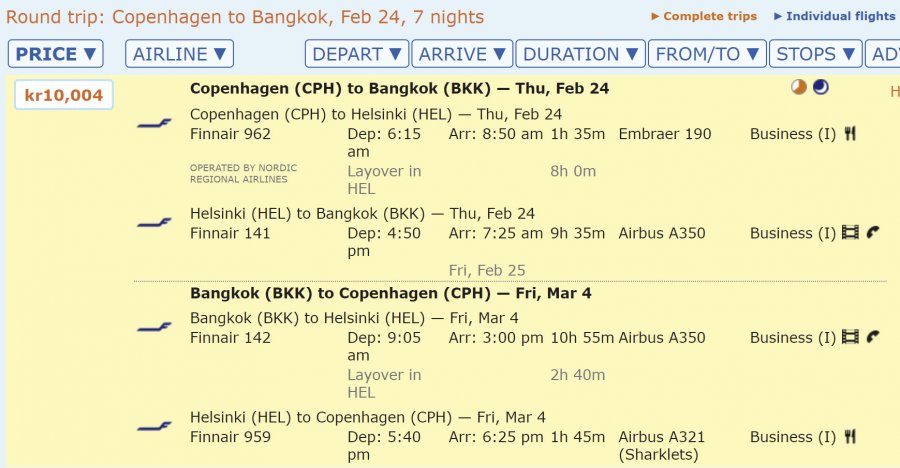The width and height of the screenshot is (900, 468).
Task: Click the overnight moon icon in header
Action: click(x=820, y=88)
